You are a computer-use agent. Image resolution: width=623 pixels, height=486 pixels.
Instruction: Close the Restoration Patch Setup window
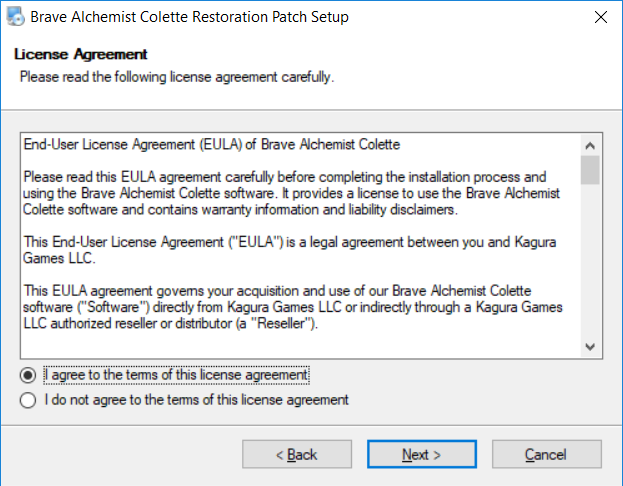[x=600, y=17]
